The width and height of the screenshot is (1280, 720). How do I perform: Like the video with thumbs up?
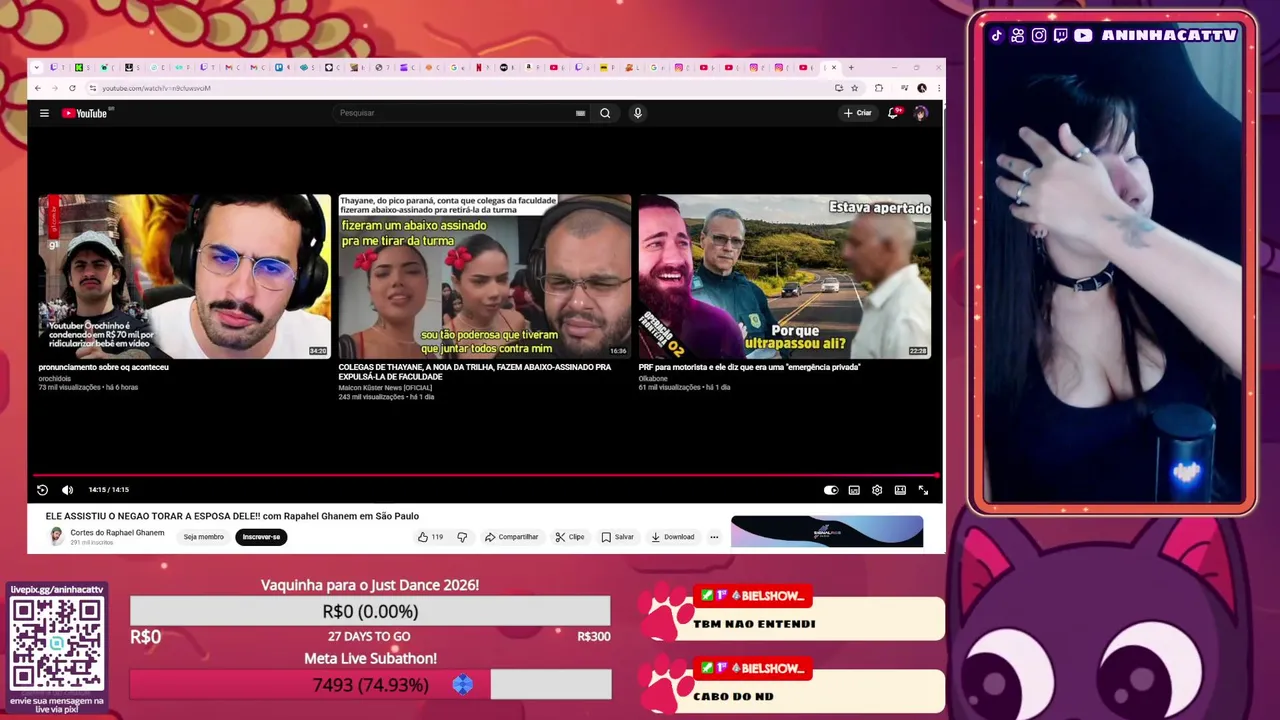pyautogui.click(x=430, y=537)
